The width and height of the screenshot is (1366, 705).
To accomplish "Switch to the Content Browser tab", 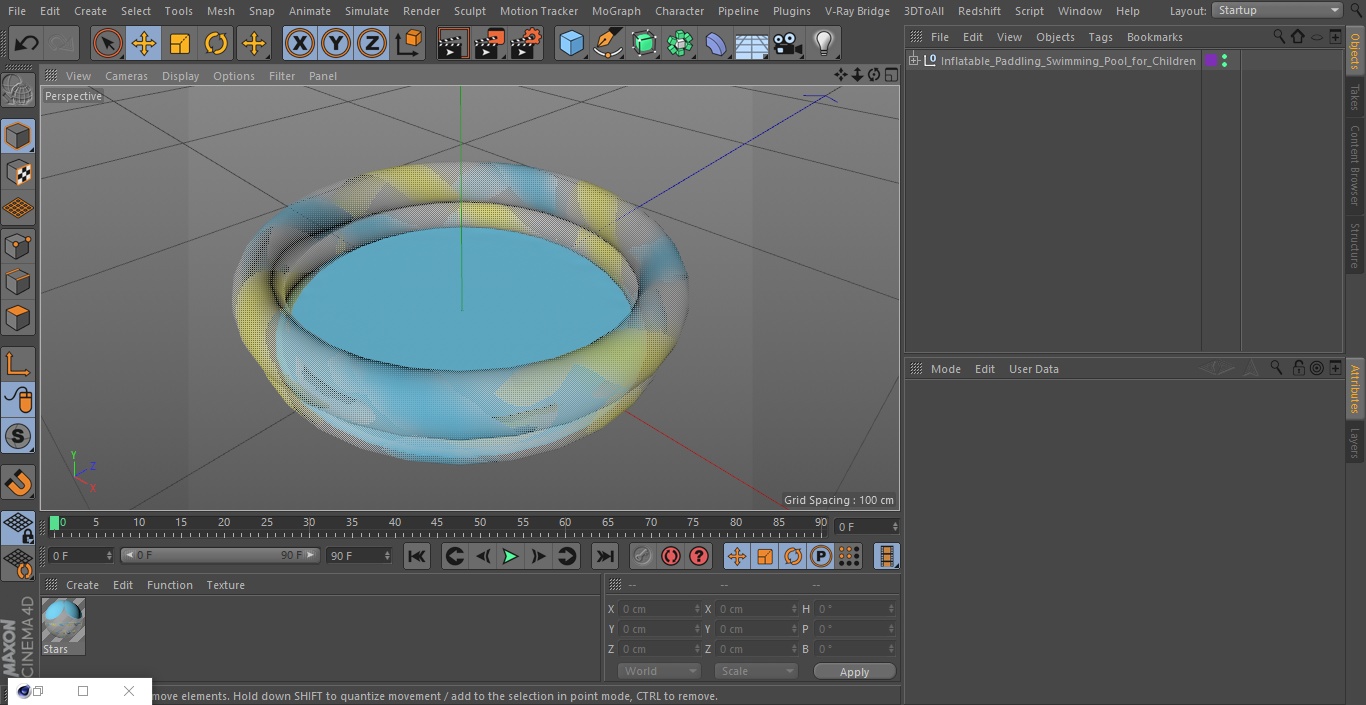I will tap(1355, 164).
